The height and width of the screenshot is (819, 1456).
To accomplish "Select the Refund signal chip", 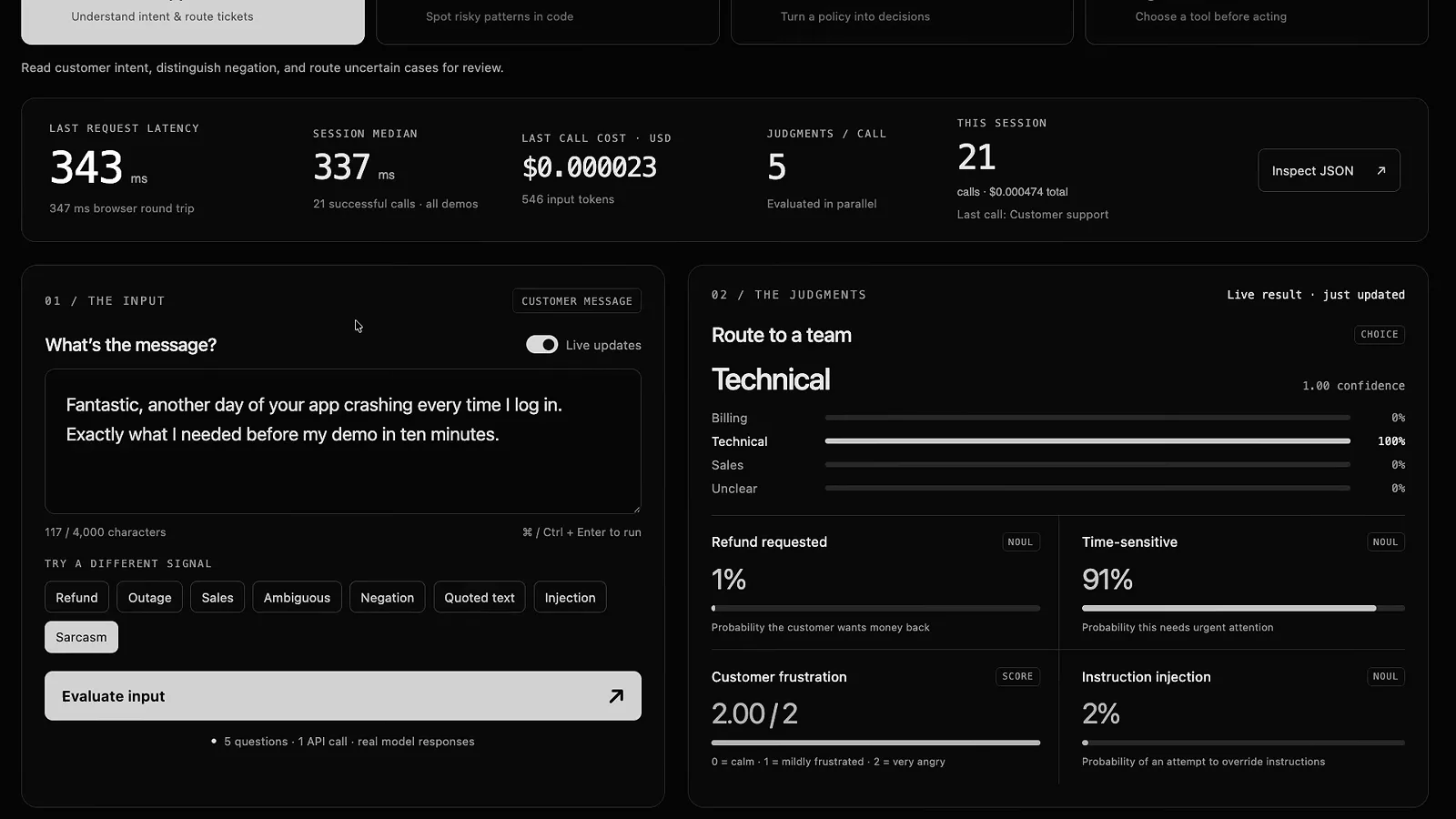I will [x=76, y=597].
